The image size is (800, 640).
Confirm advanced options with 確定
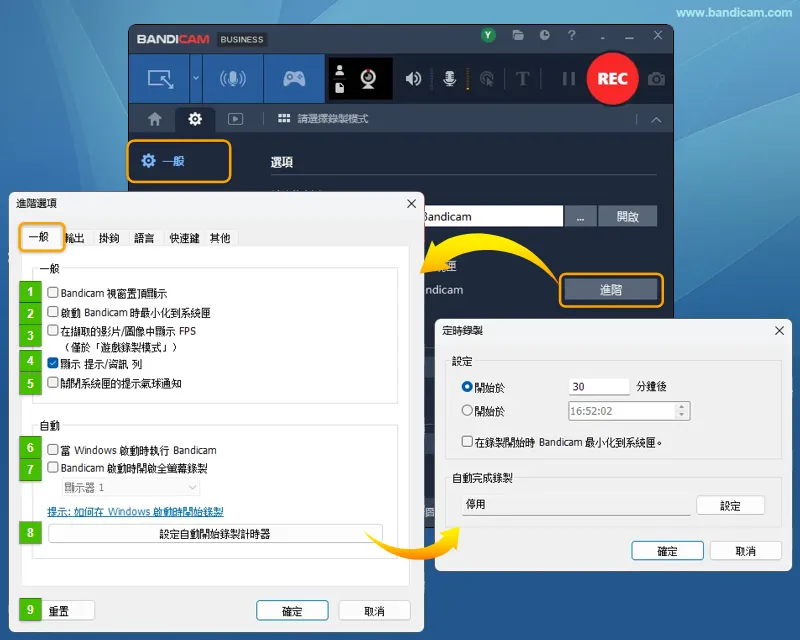click(x=292, y=611)
